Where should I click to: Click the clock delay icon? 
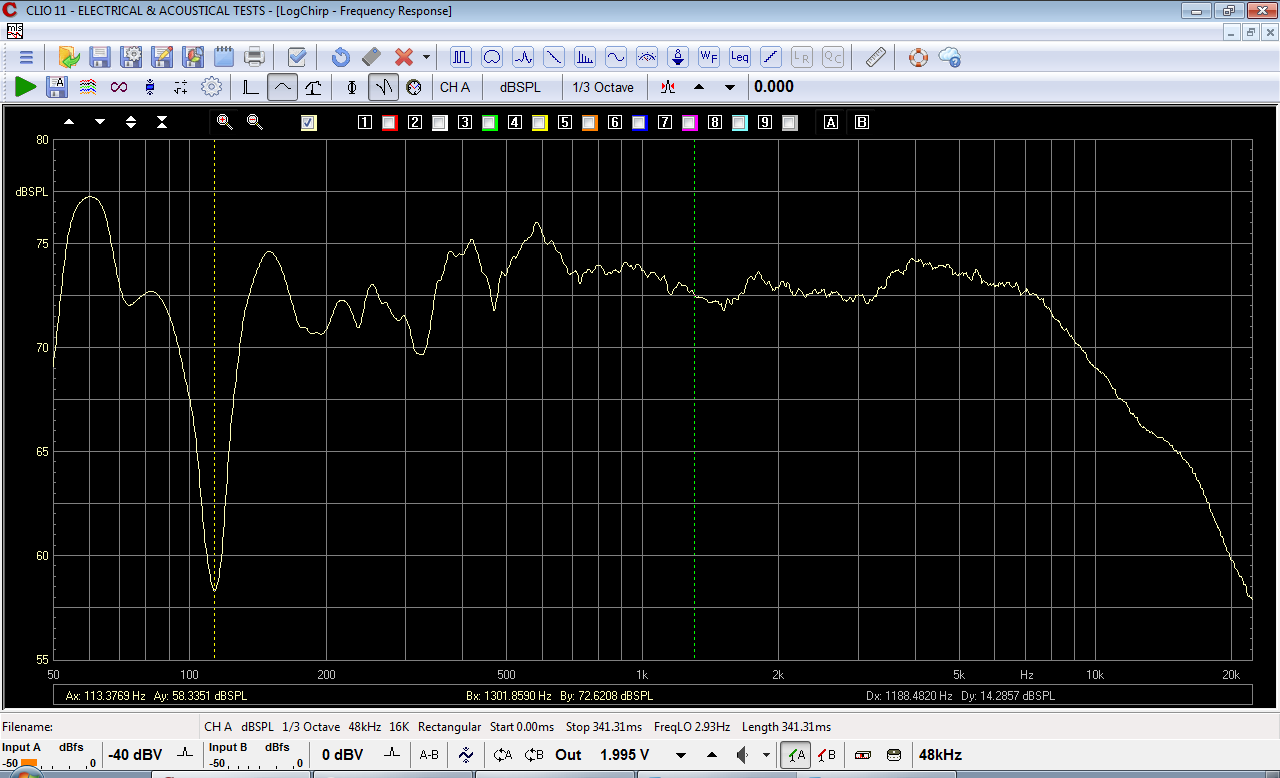[x=414, y=87]
